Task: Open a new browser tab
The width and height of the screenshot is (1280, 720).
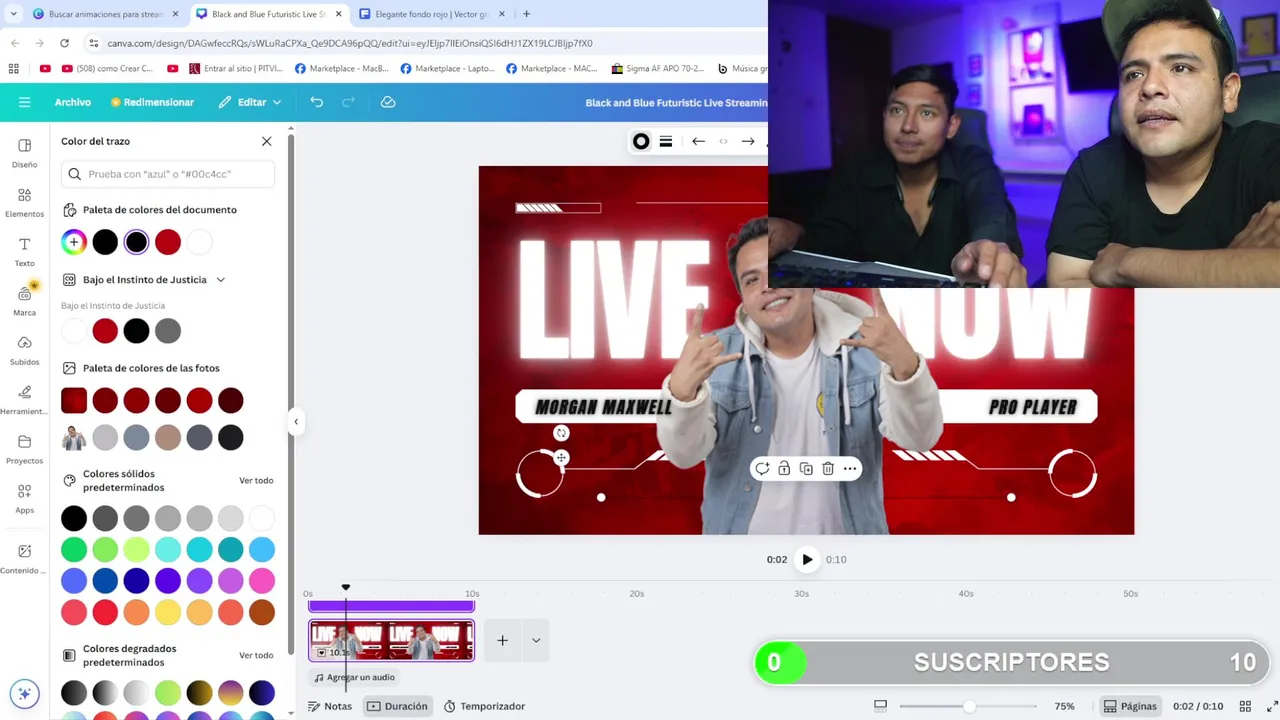Action: click(526, 14)
